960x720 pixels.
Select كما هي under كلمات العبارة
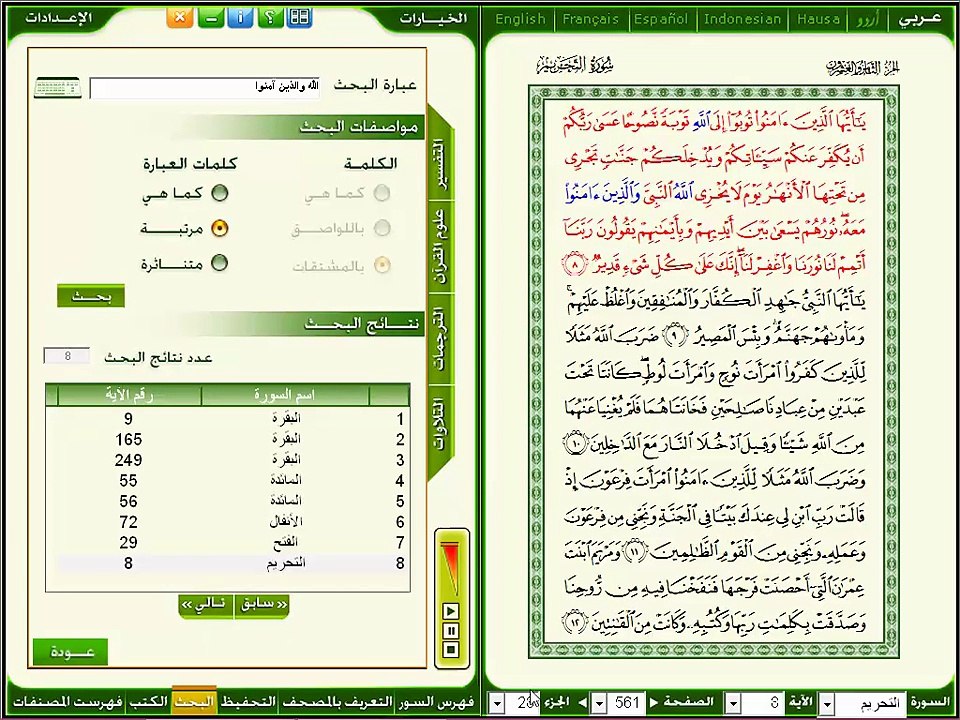[x=219, y=193]
